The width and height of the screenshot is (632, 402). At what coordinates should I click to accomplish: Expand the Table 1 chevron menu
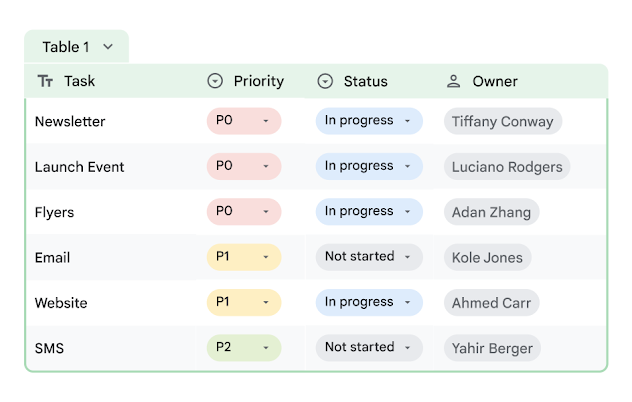point(108,47)
